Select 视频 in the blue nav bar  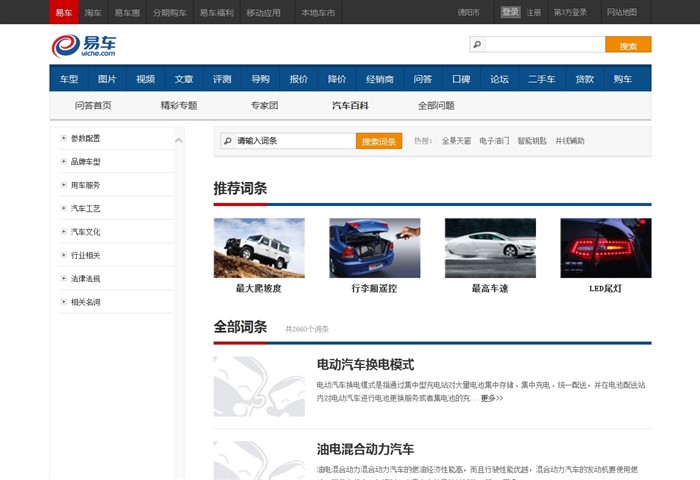[146, 79]
